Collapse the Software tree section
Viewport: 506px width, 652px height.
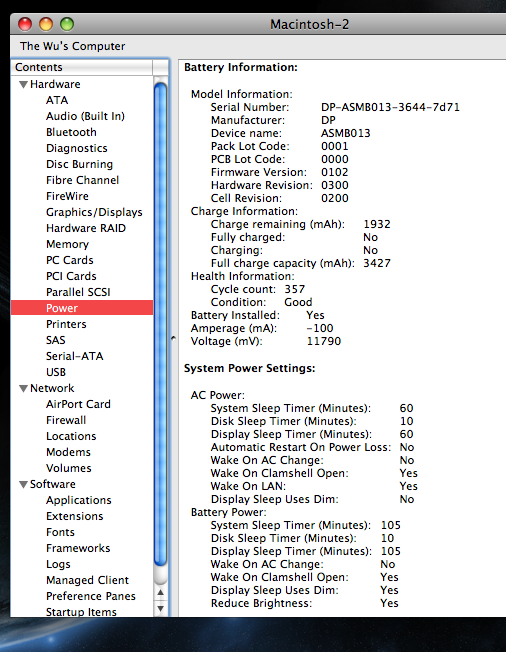[x=24, y=485]
